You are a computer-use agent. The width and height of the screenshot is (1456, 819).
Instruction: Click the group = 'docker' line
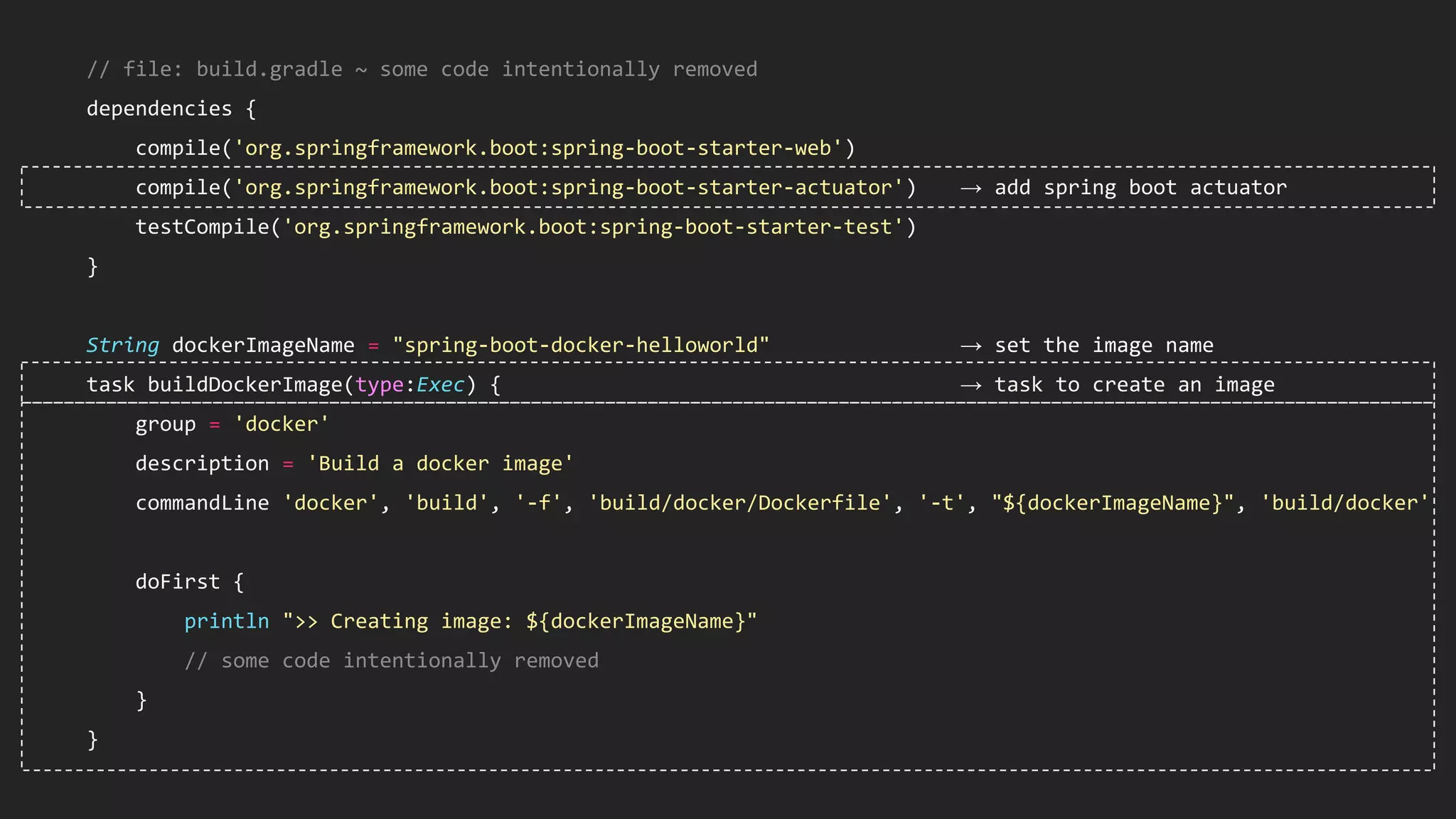pyautogui.click(x=232, y=424)
